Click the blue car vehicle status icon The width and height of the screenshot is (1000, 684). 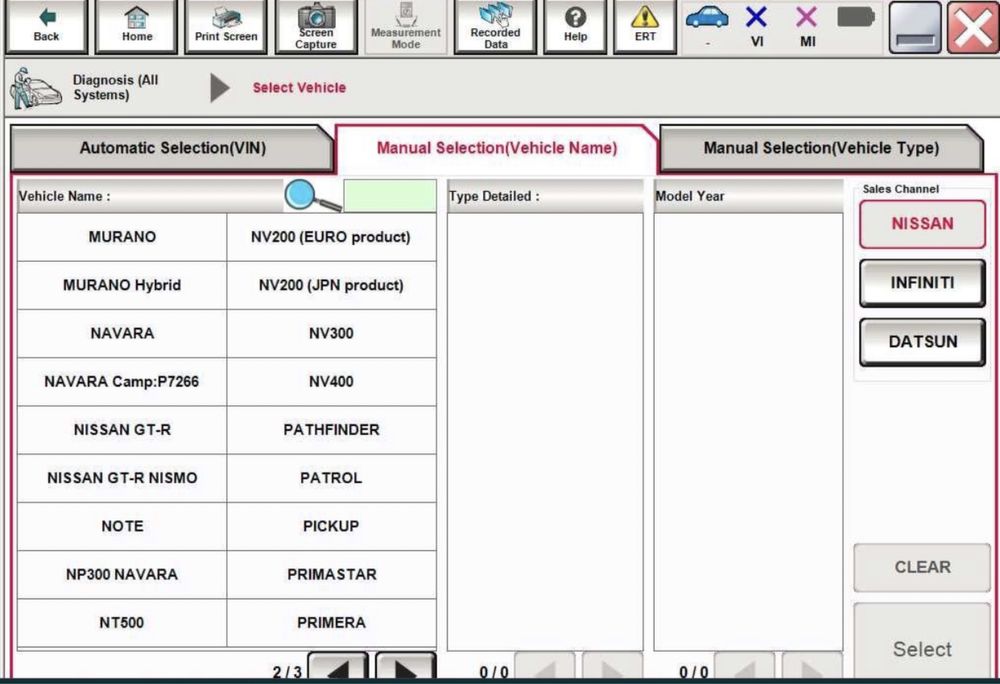click(x=707, y=17)
